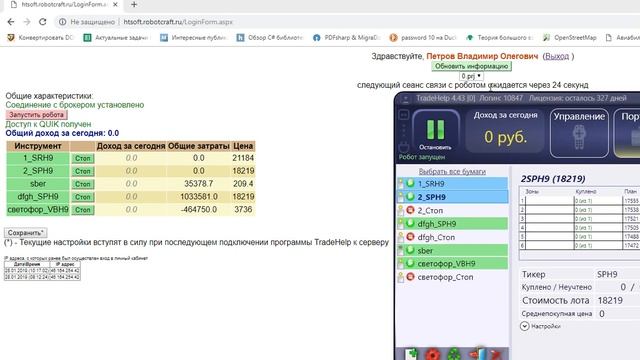The height and width of the screenshot is (360, 640).
Task: Click Стоп button for 1_SRH9 in the web table
Action: (x=82, y=158)
